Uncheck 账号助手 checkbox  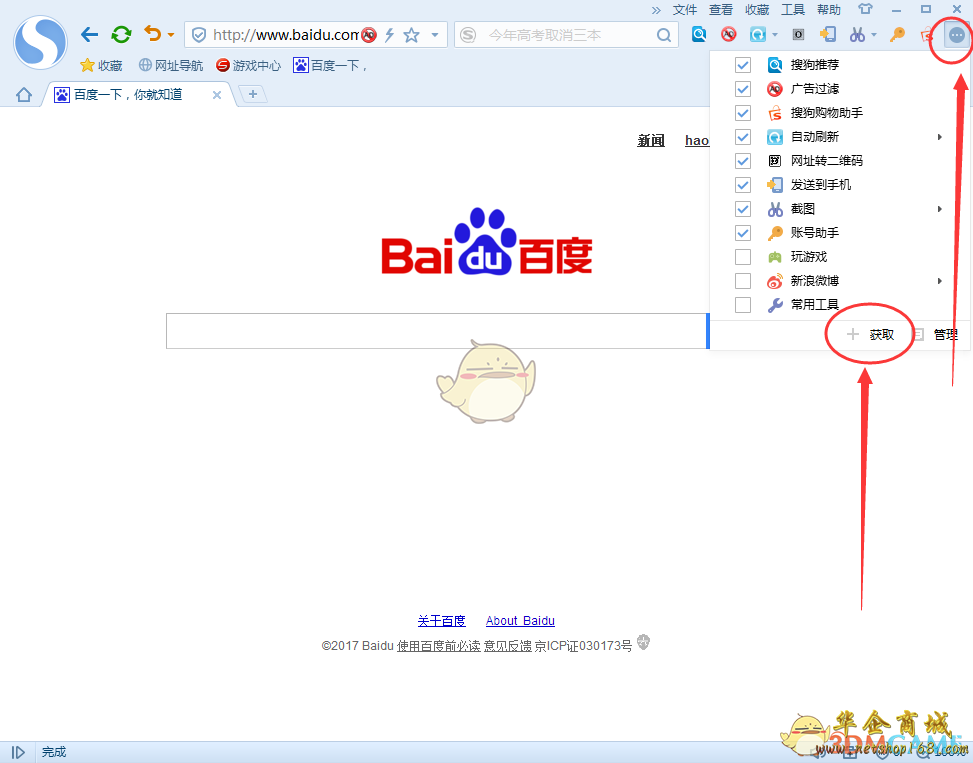(743, 233)
